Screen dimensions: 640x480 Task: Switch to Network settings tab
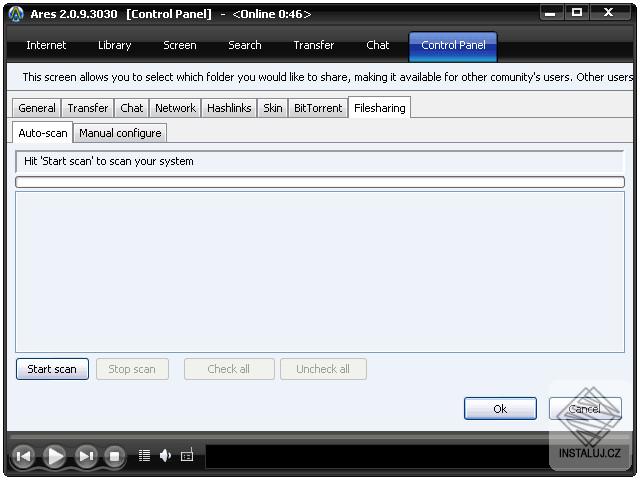tap(175, 108)
